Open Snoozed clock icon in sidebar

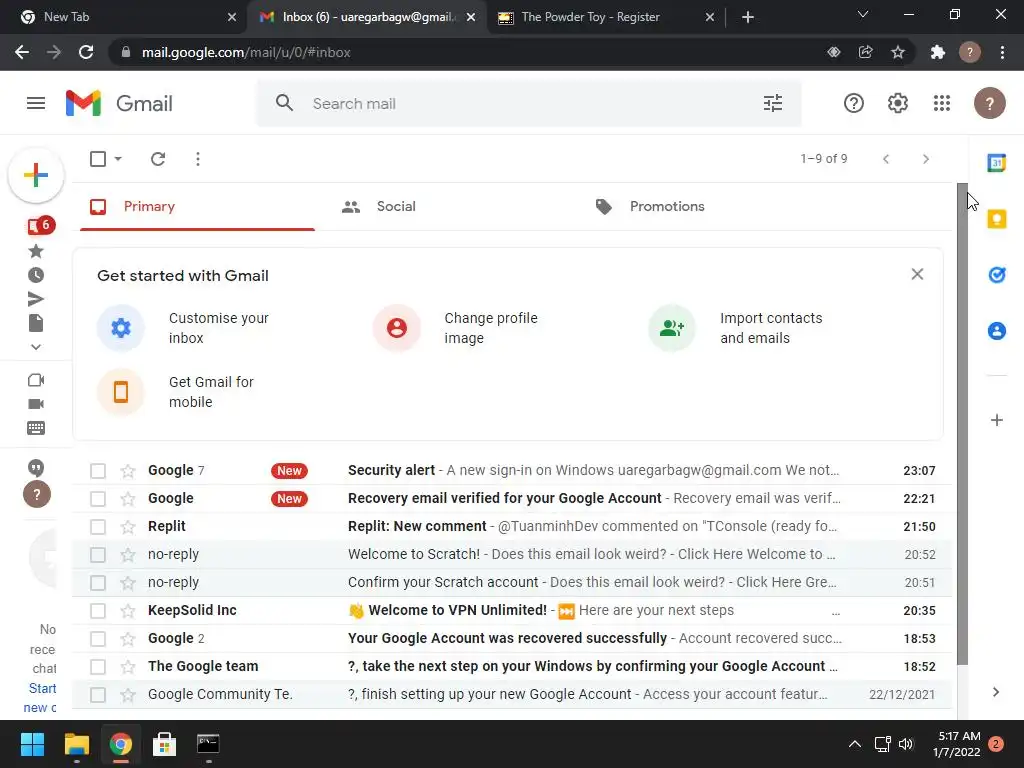[x=36, y=275]
